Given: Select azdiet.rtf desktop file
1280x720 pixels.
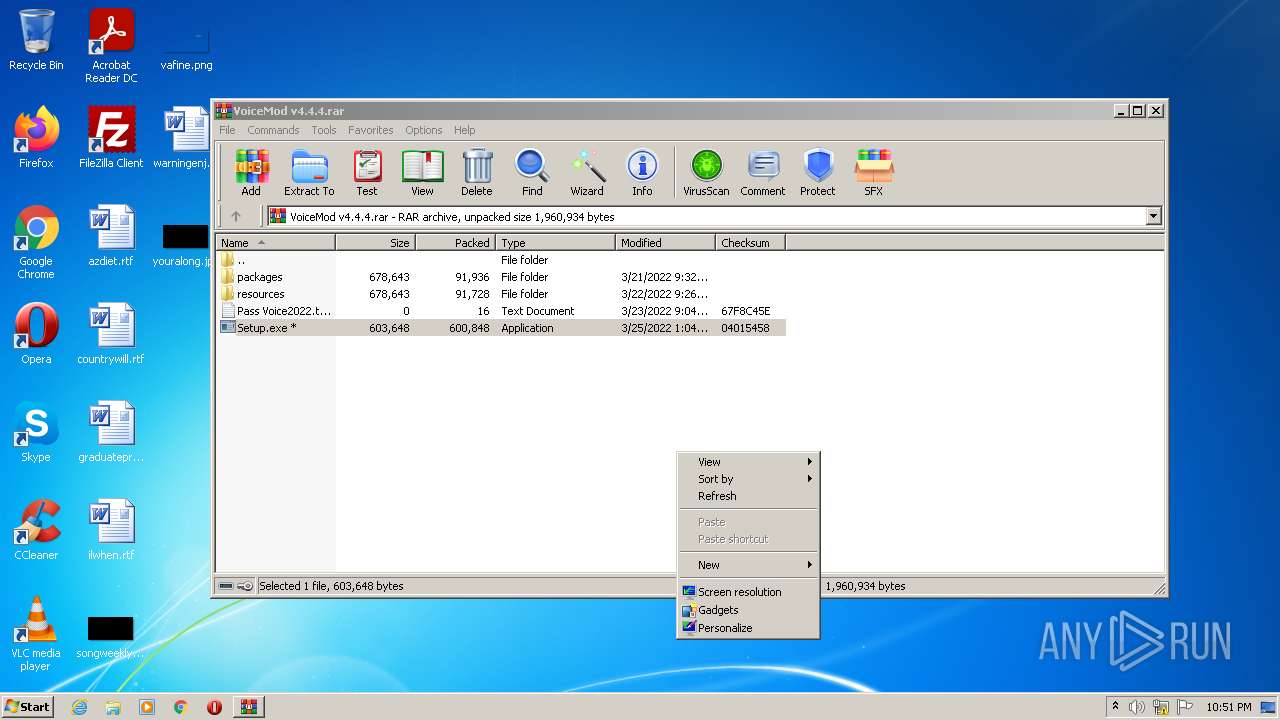Looking at the screenshot, I should pyautogui.click(x=111, y=236).
